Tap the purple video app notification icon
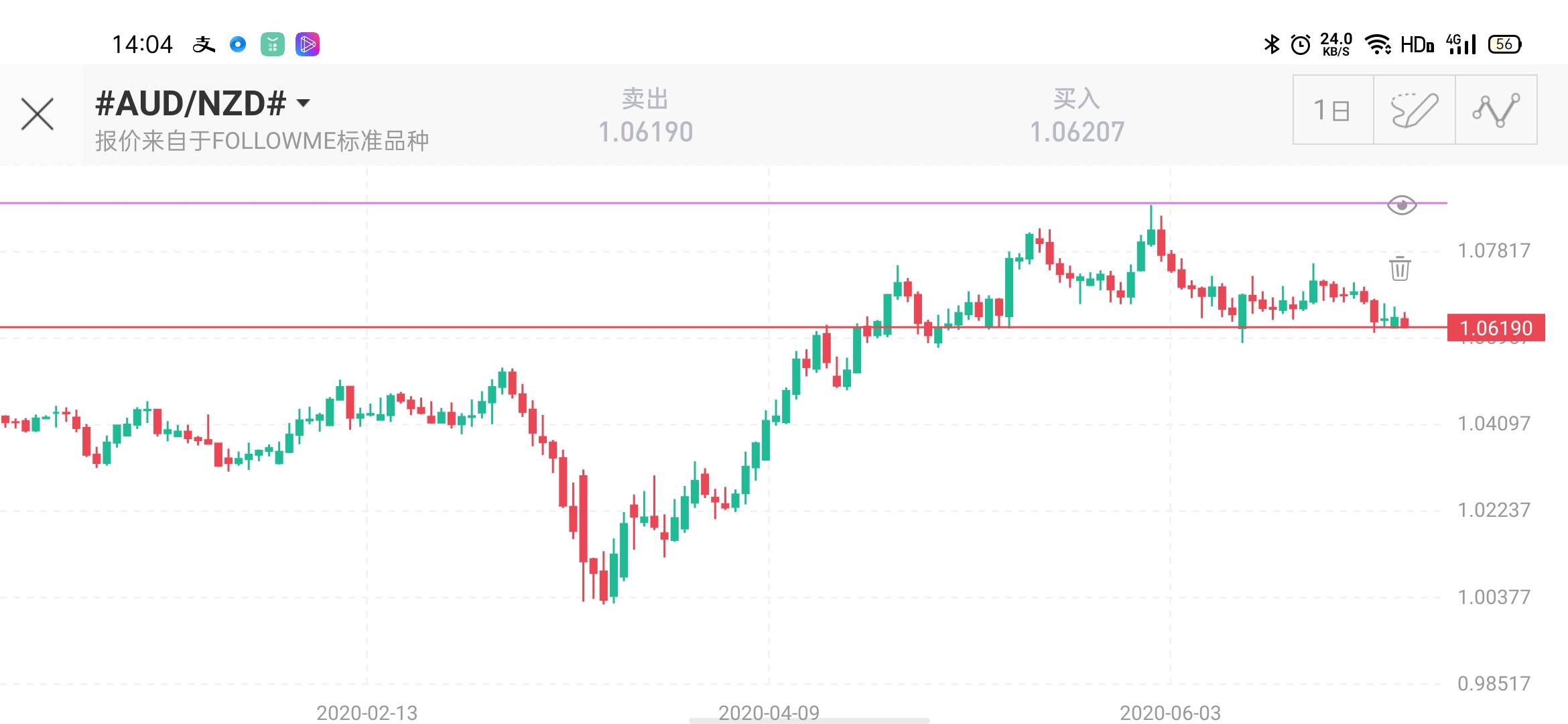1568x724 pixels. click(x=307, y=44)
